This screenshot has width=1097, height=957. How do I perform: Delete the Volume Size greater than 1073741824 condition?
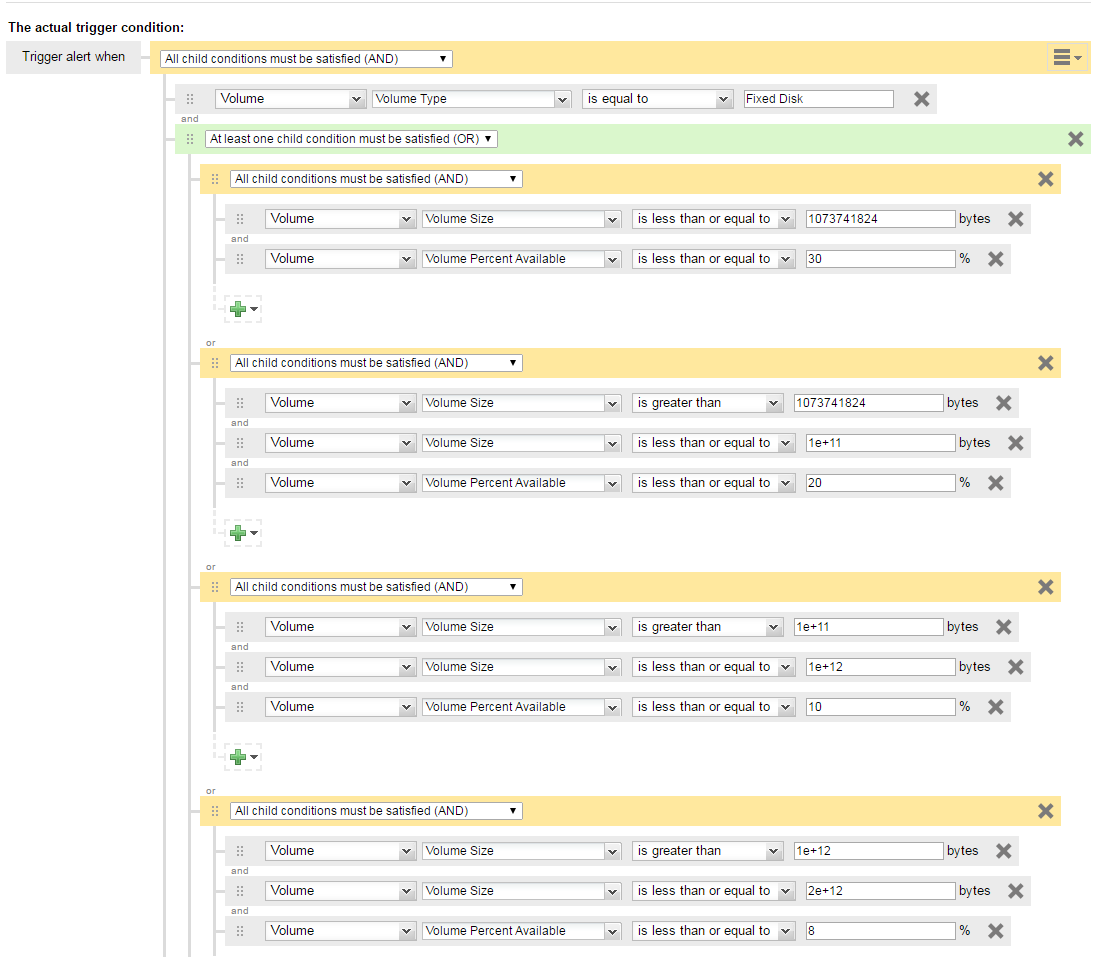pyautogui.click(x=1003, y=403)
